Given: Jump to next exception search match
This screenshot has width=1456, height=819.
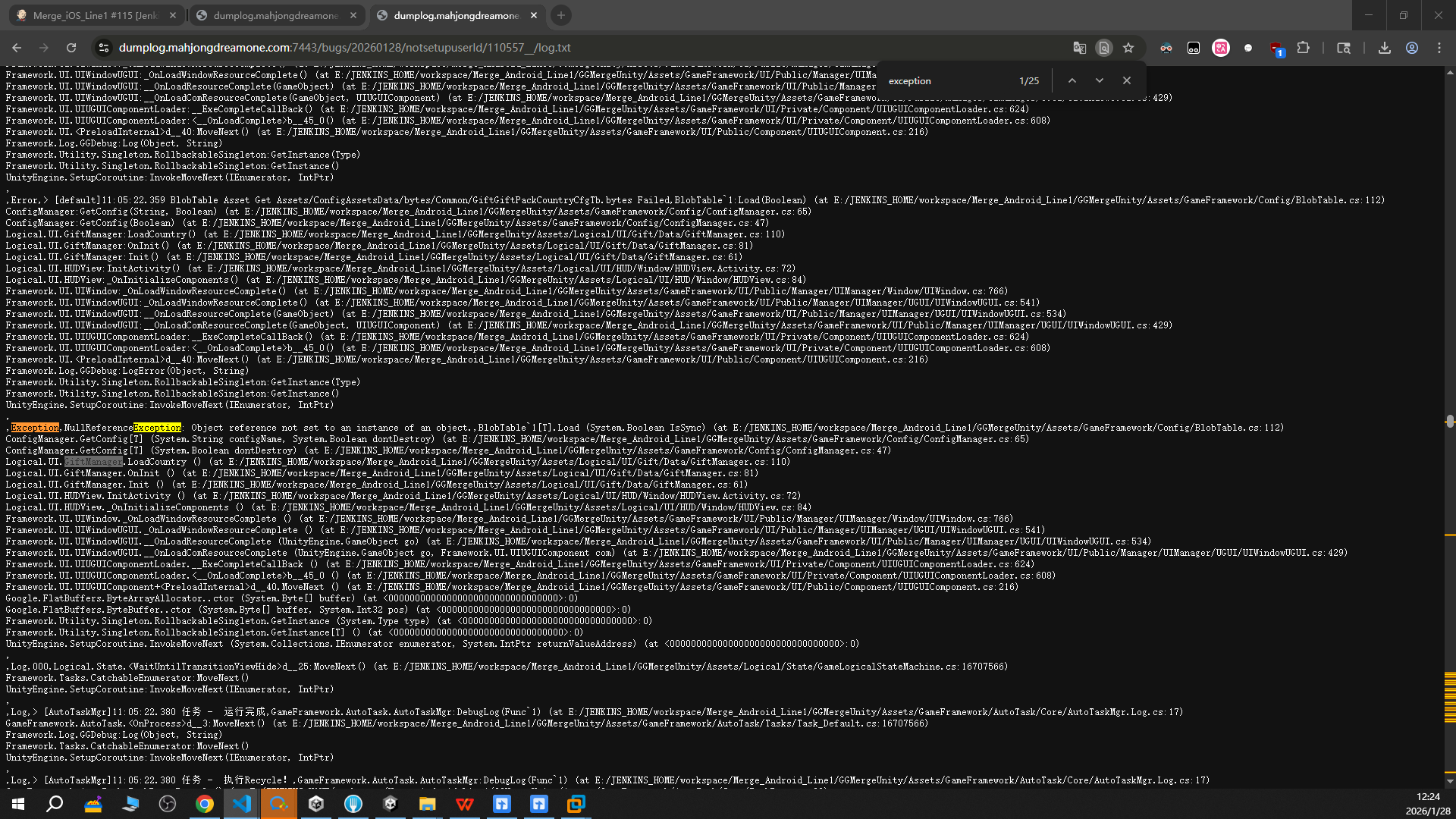Looking at the screenshot, I should pos(1099,80).
